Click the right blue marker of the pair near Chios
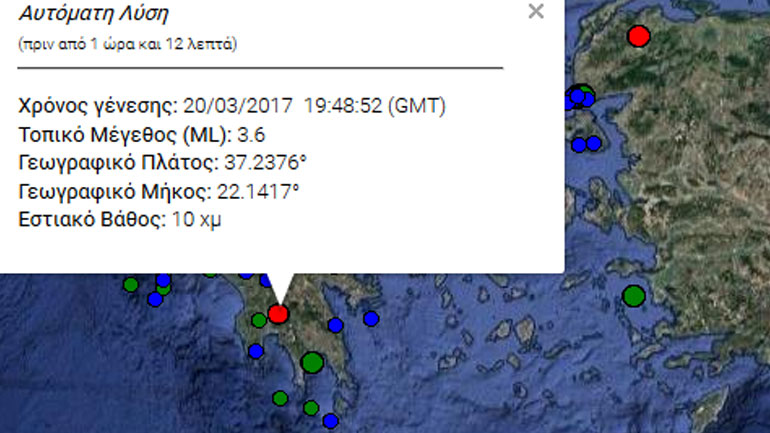Image resolution: width=770 pixels, height=433 pixels. pos(594,144)
